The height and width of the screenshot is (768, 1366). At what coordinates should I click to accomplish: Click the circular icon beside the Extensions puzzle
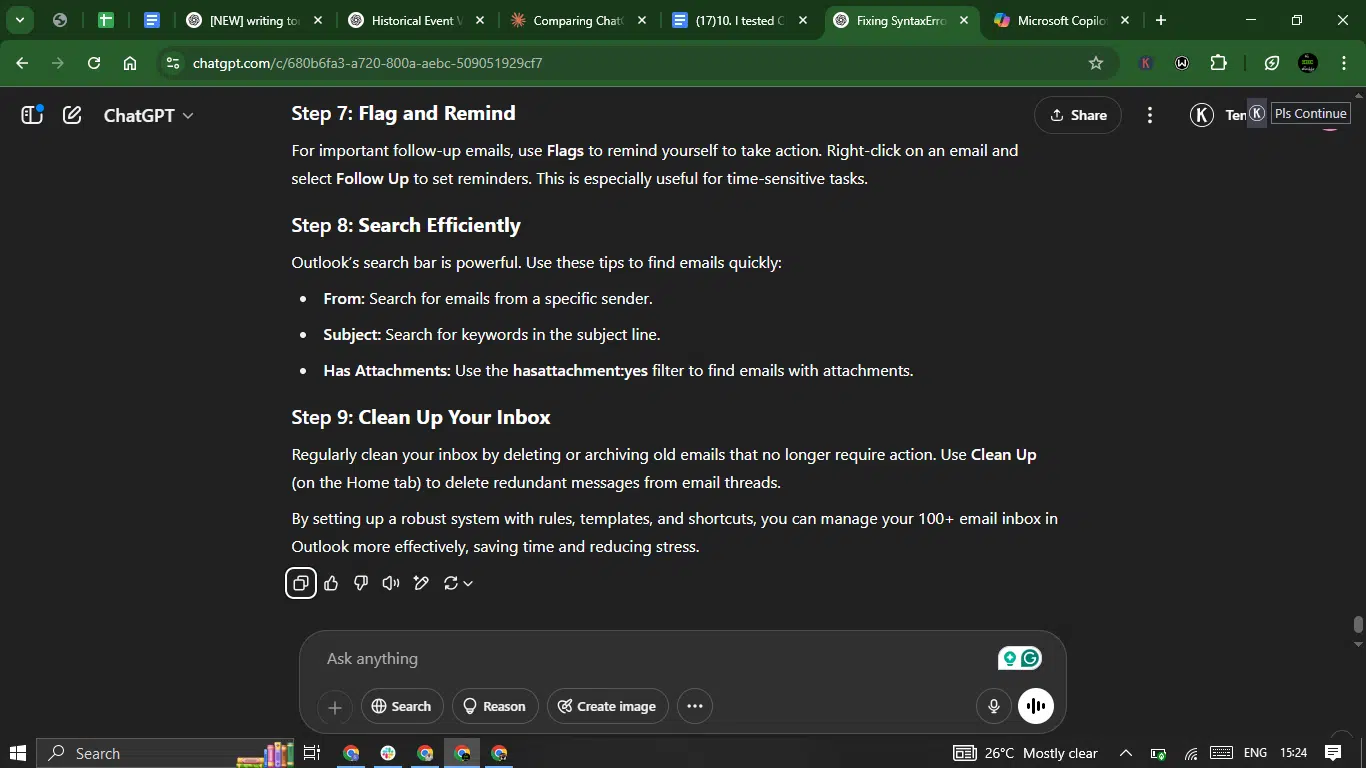point(1272,63)
